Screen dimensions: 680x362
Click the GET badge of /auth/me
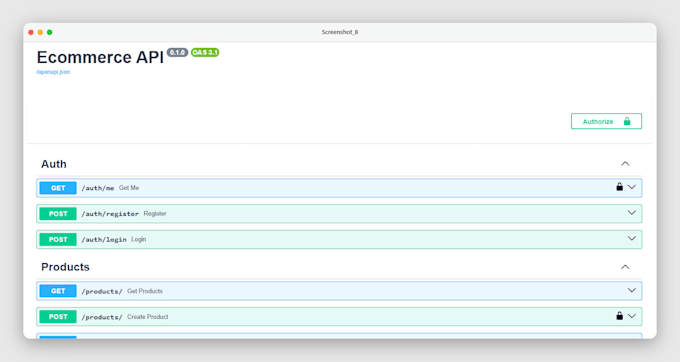[58, 188]
